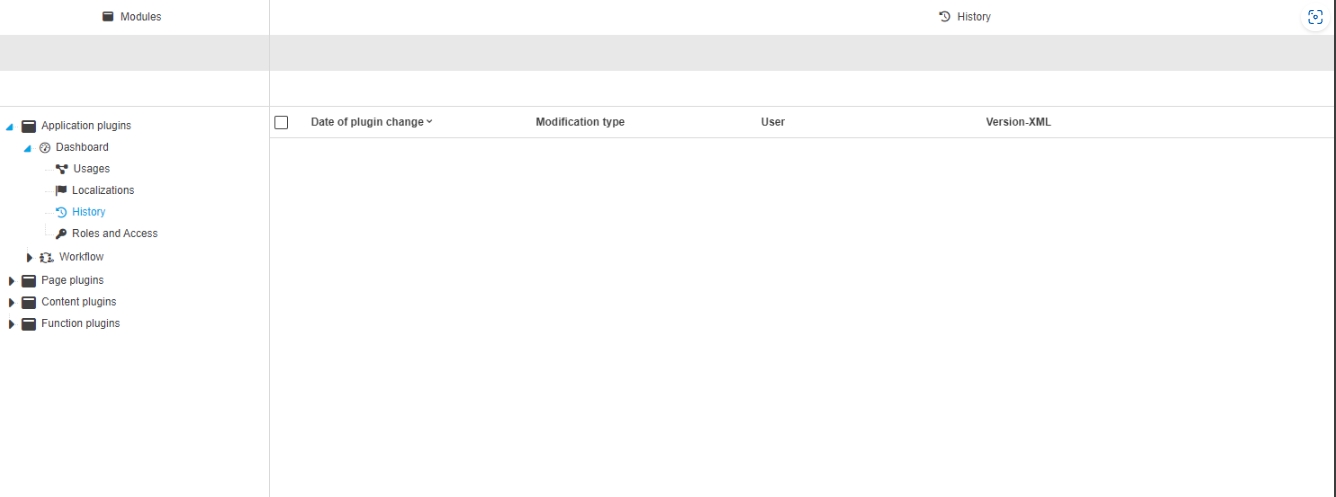Open Usages under Dashboard

click(x=91, y=169)
